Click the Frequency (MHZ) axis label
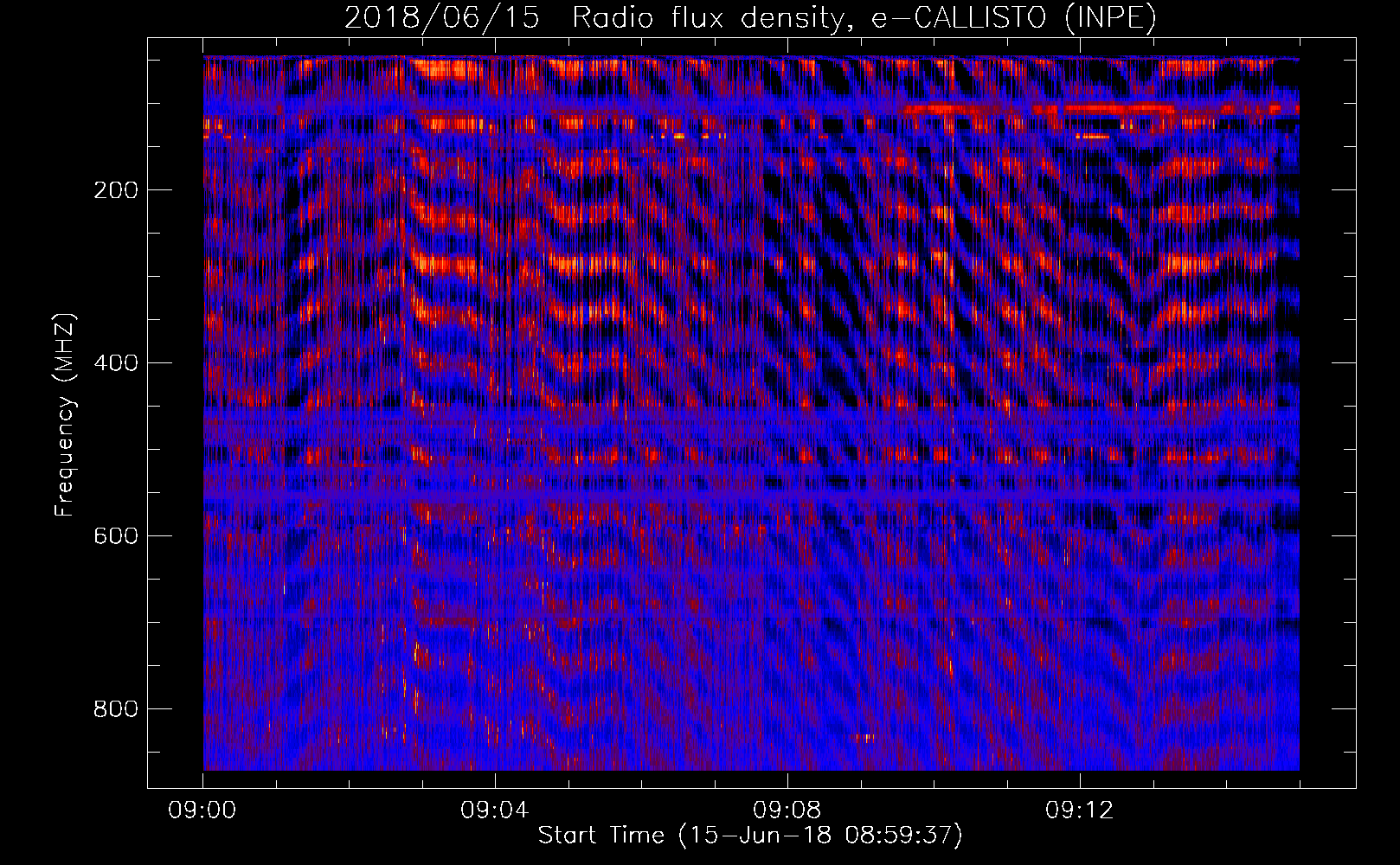This screenshot has width=1400, height=865. (x=65, y=415)
